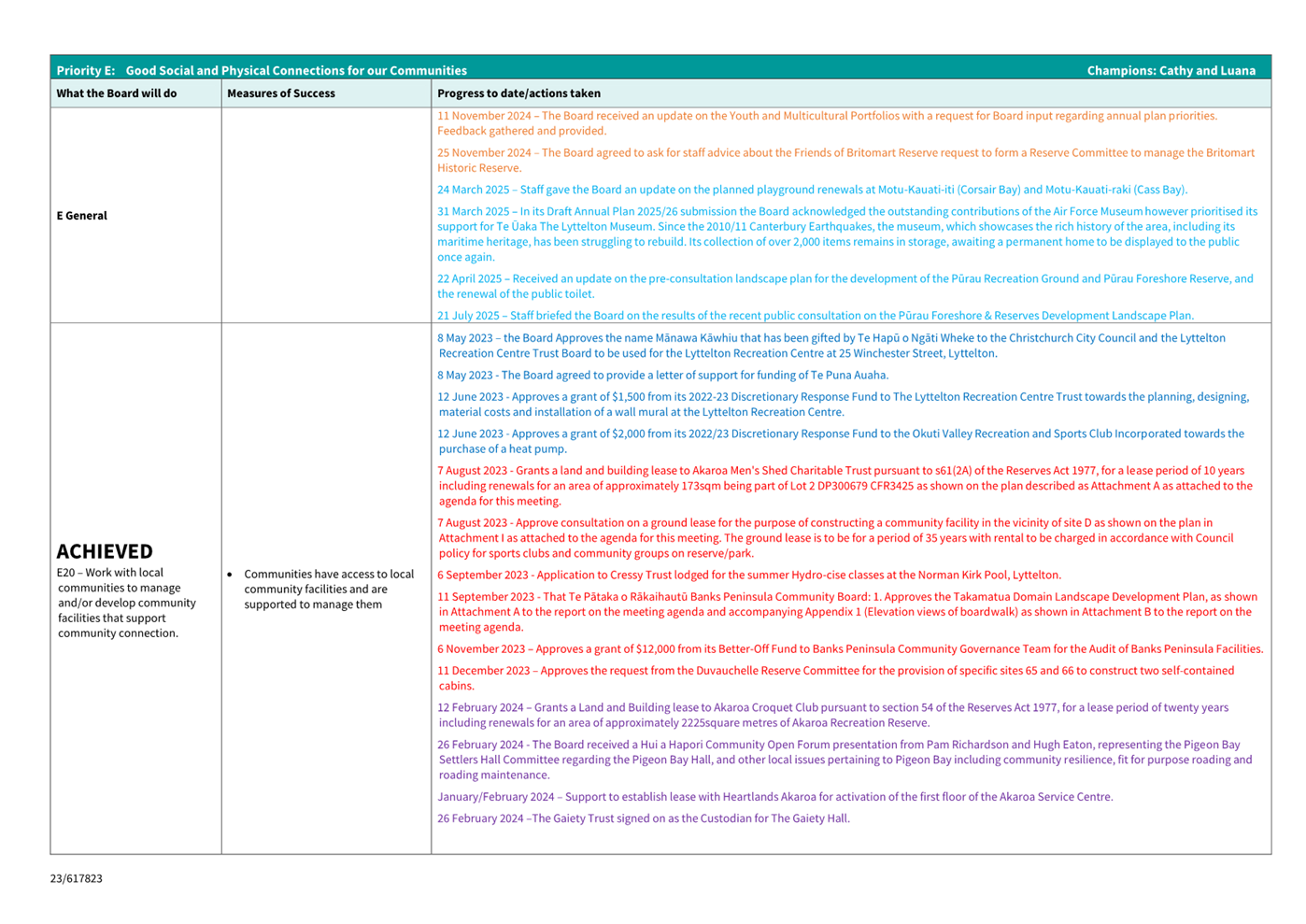Screen dimensions: 1306x924
Task: Click the 8 May 2023 Te Puna Auaha entry
Action: pyautogui.click(x=662, y=376)
